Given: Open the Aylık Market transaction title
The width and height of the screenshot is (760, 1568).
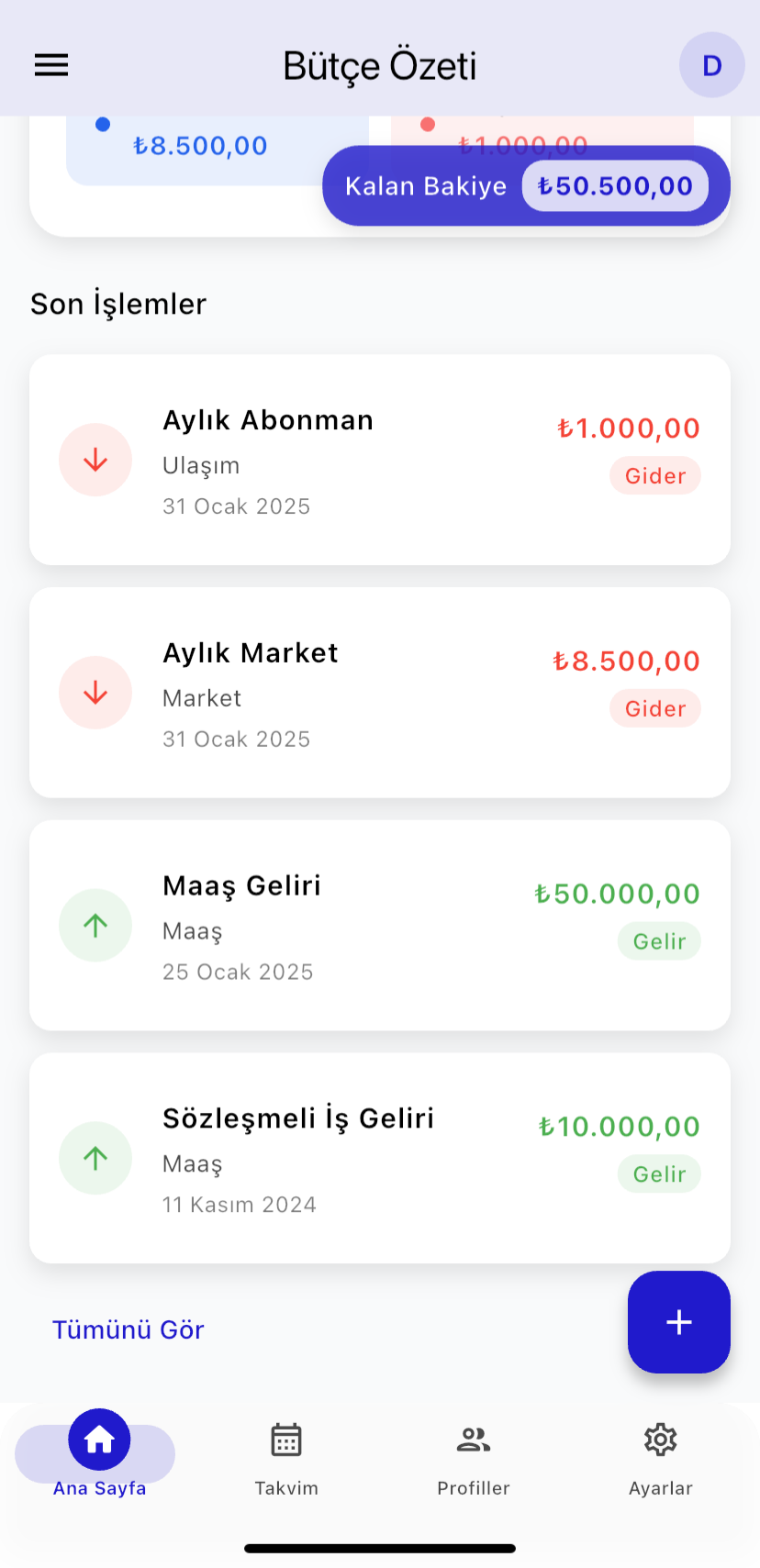Looking at the screenshot, I should click(x=251, y=653).
